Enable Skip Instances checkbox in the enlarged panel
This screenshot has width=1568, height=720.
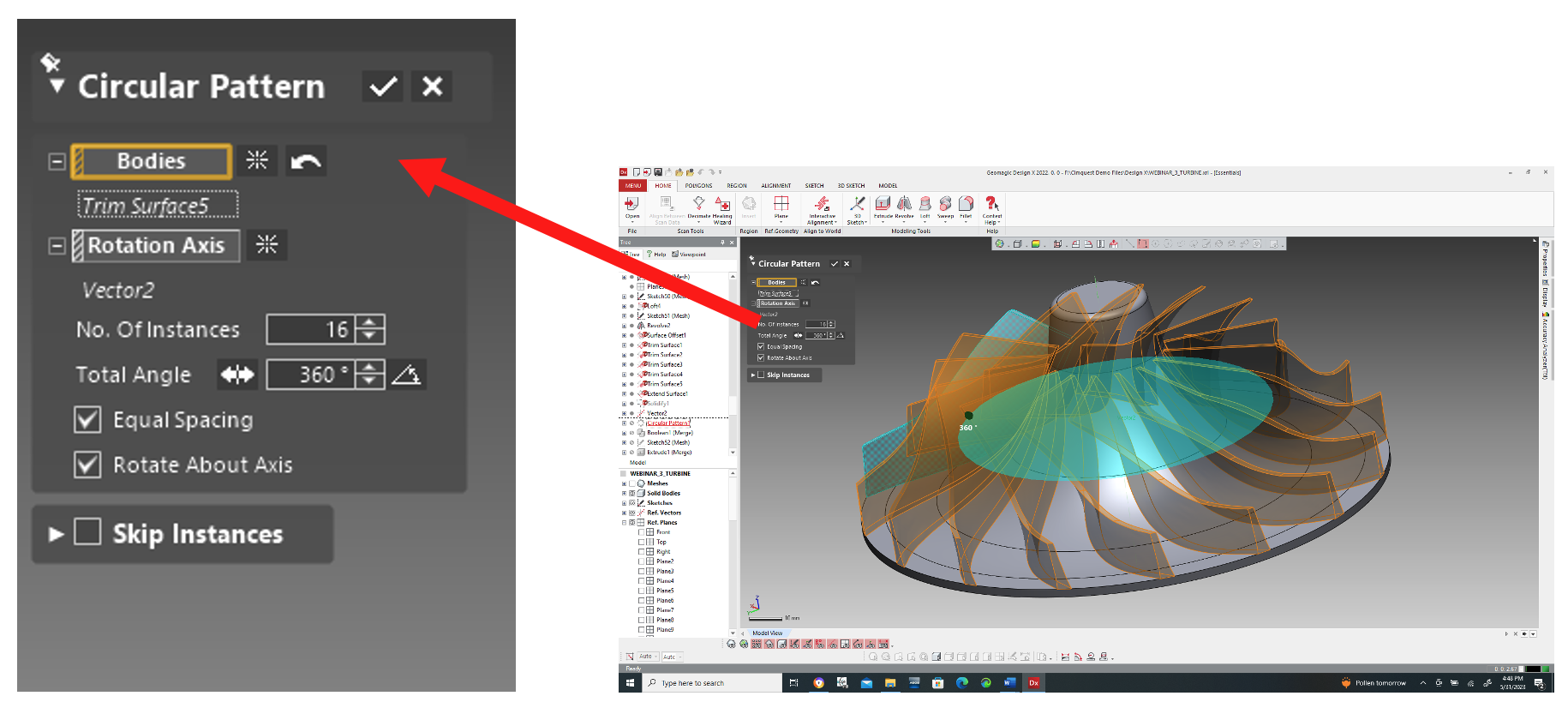tap(87, 531)
